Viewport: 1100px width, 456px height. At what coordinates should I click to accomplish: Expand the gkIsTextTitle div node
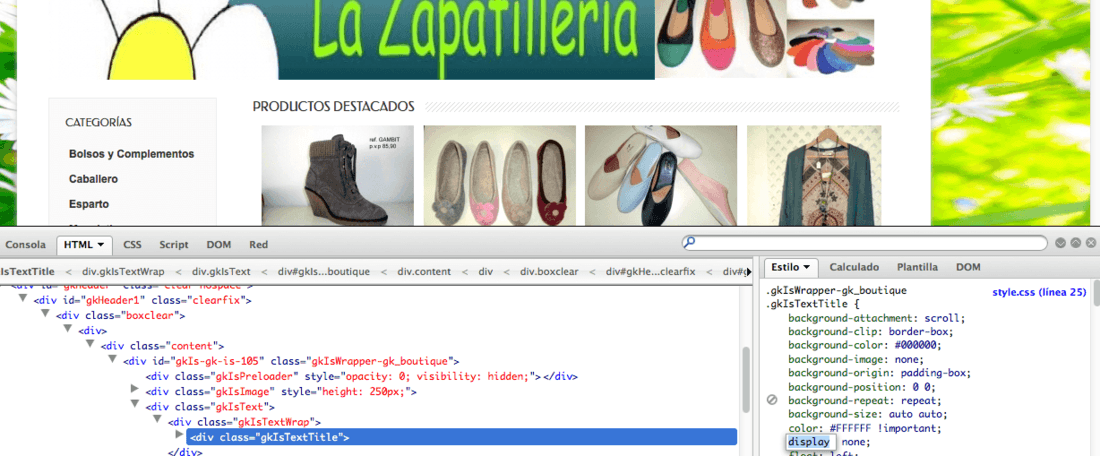point(180,435)
